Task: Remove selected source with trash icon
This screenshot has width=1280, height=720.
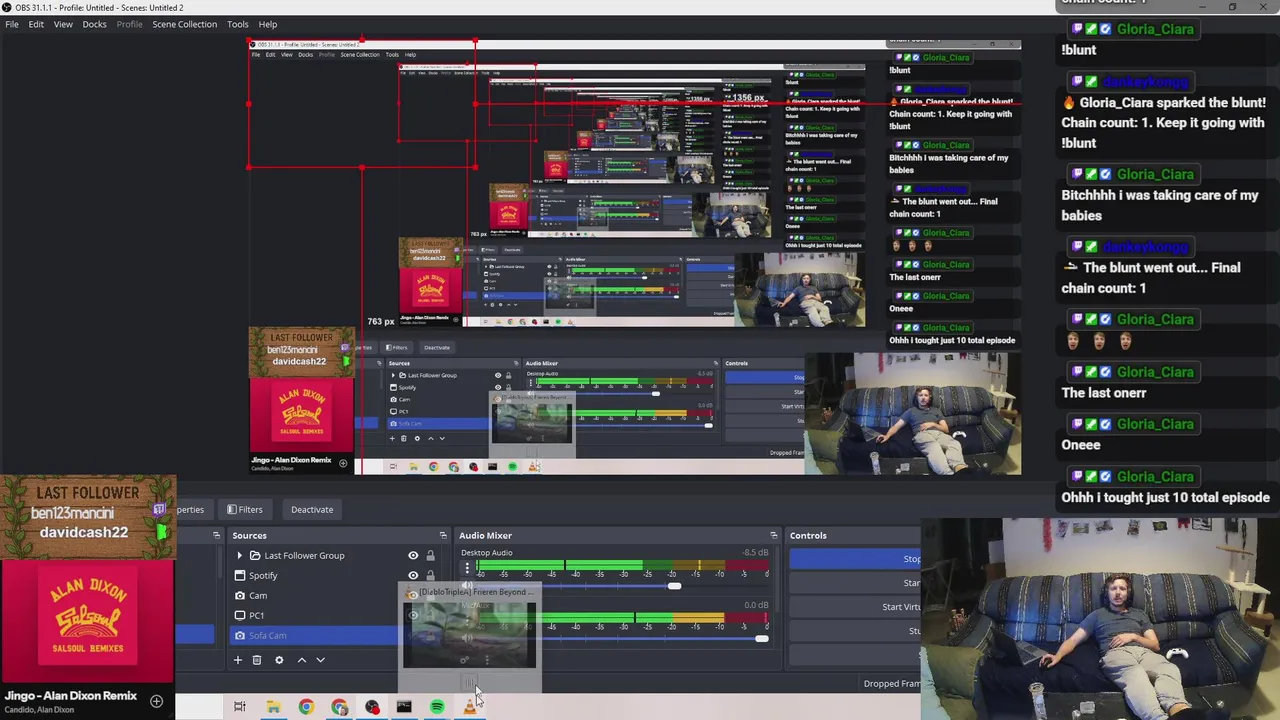Action: coord(257,660)
